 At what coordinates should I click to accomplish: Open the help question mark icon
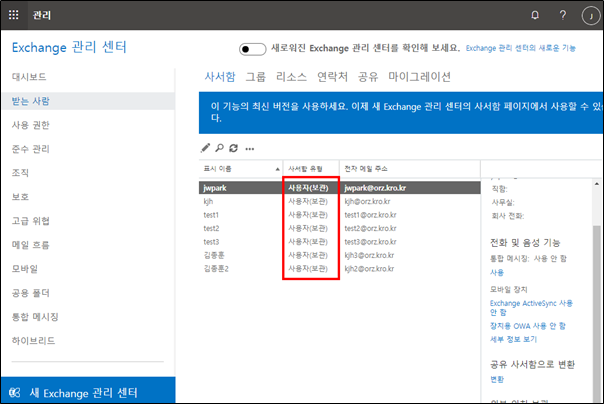563,15
